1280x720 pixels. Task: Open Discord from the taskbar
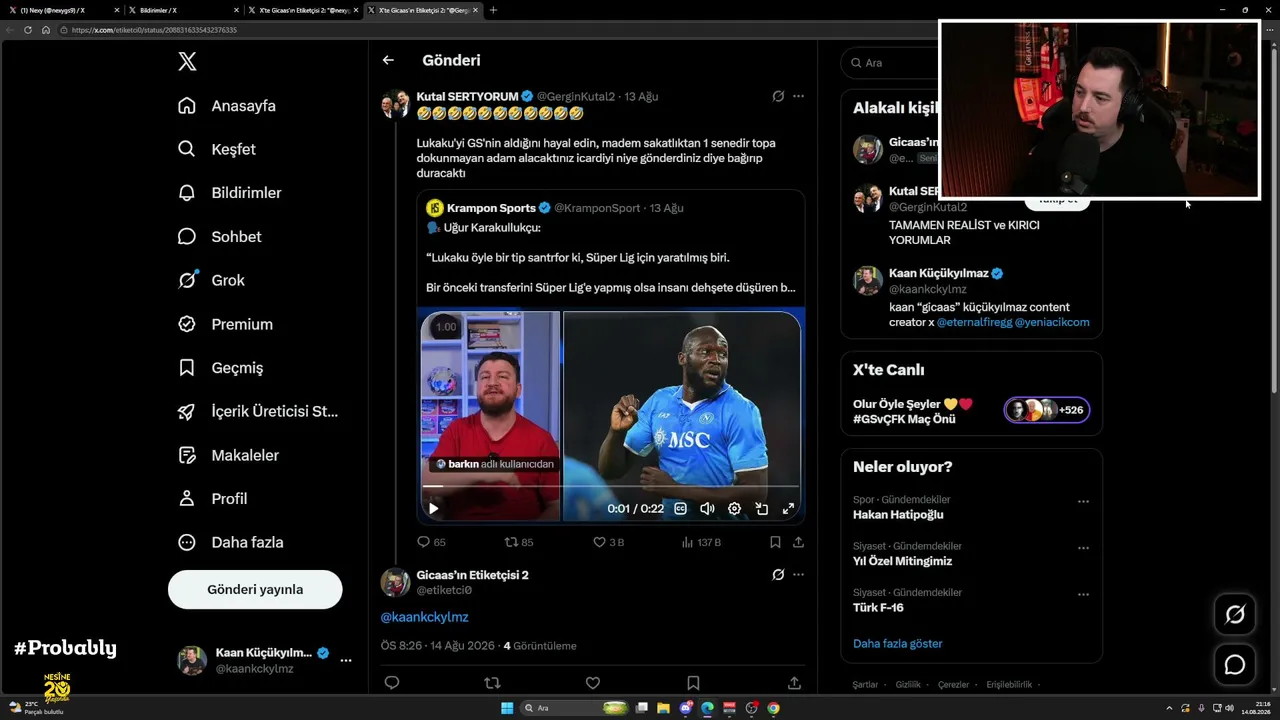(686, 708)
